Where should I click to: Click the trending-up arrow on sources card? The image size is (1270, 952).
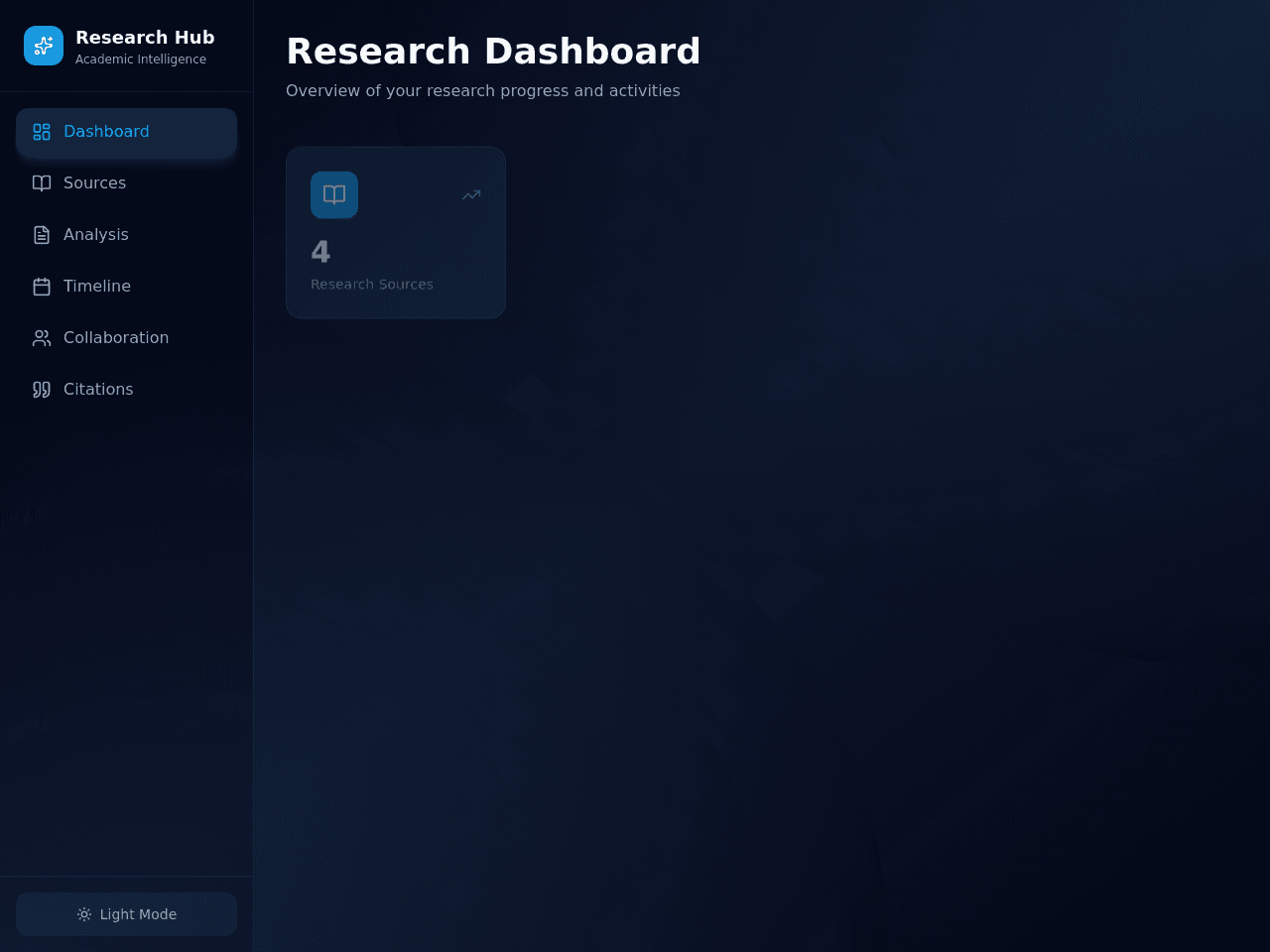tap(471, 195)
